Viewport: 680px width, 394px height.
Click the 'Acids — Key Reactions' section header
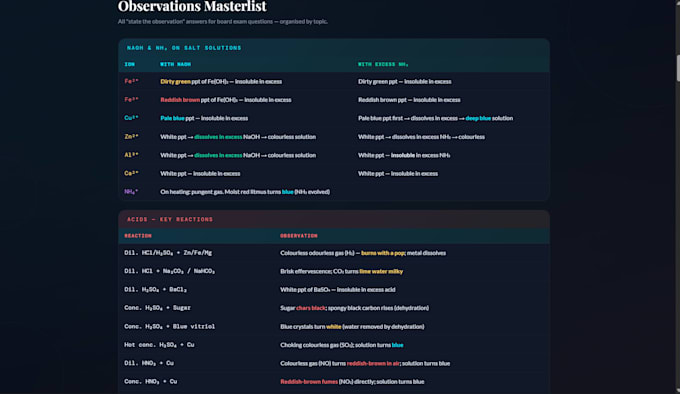coord(170,219)
